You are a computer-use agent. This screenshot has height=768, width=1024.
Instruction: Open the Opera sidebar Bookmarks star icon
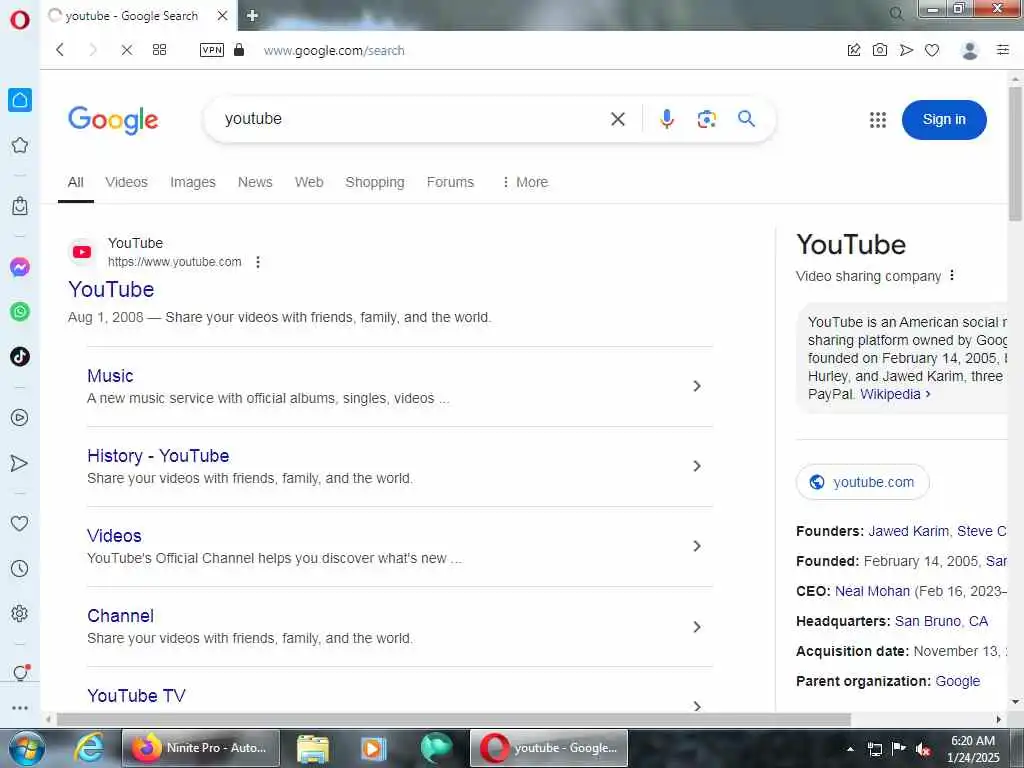(x=20, y=145)
